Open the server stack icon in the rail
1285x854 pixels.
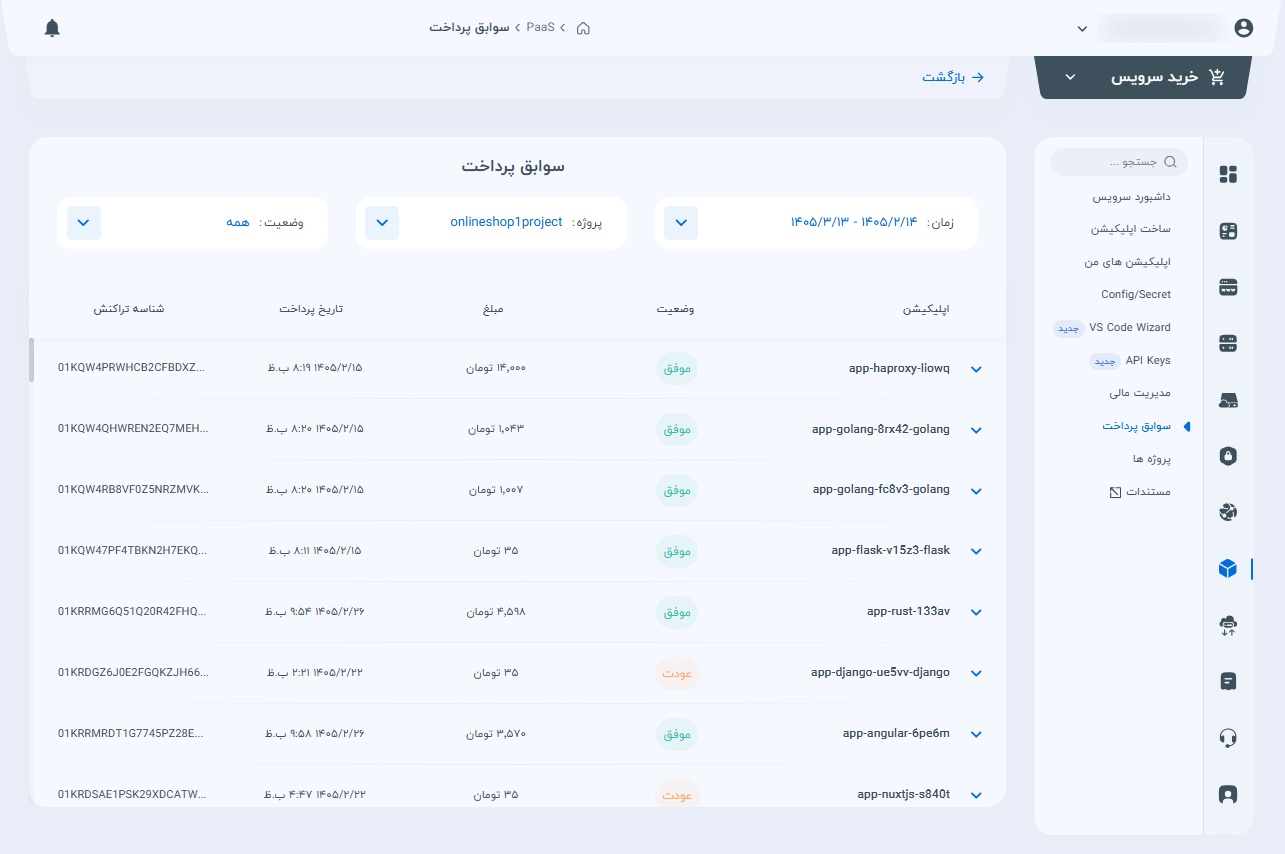[1229, 344]
